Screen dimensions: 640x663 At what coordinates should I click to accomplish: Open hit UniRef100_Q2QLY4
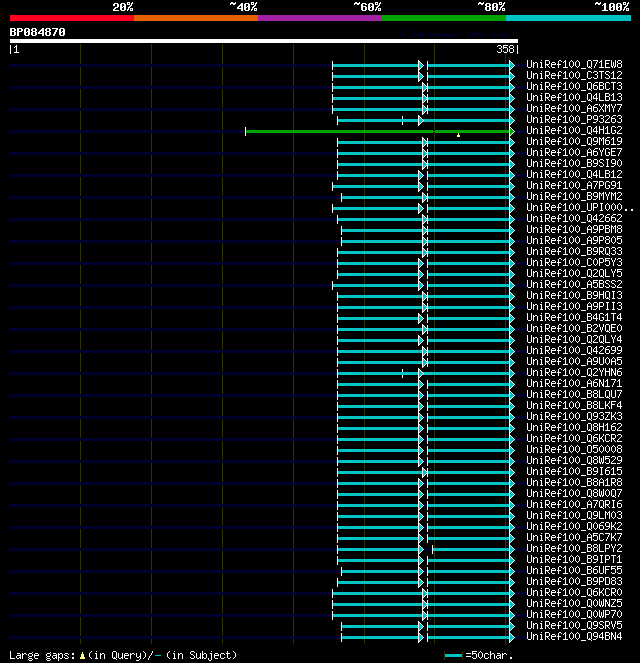tap(574, 339)
